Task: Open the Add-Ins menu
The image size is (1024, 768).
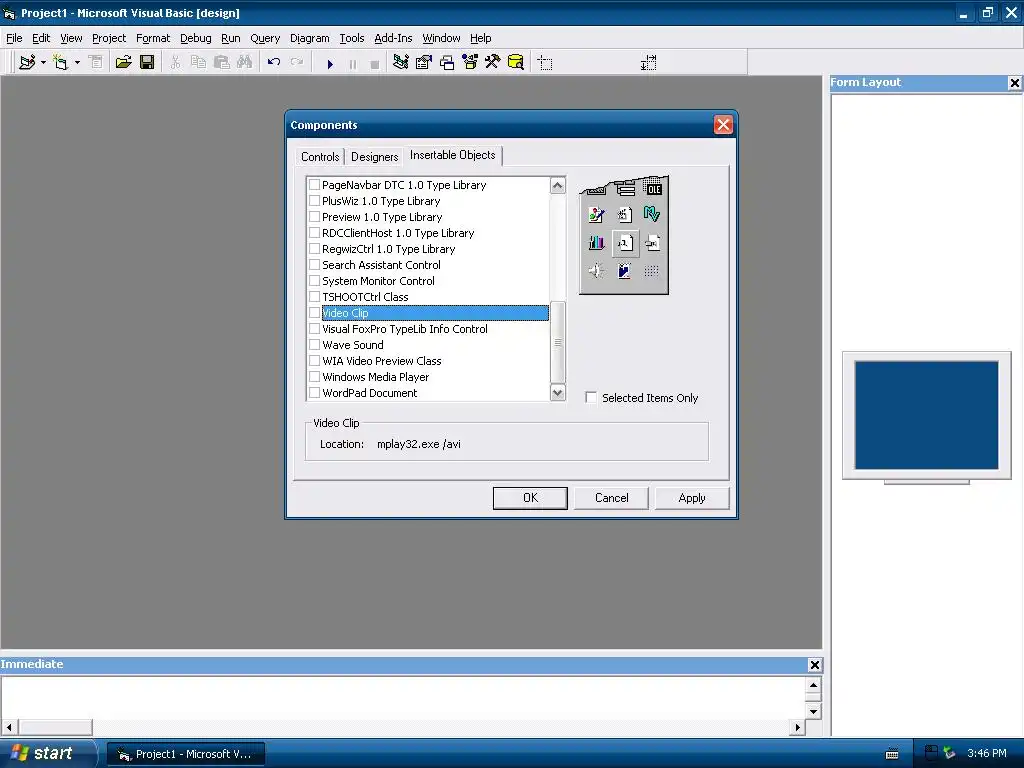Action: [393, 38]
